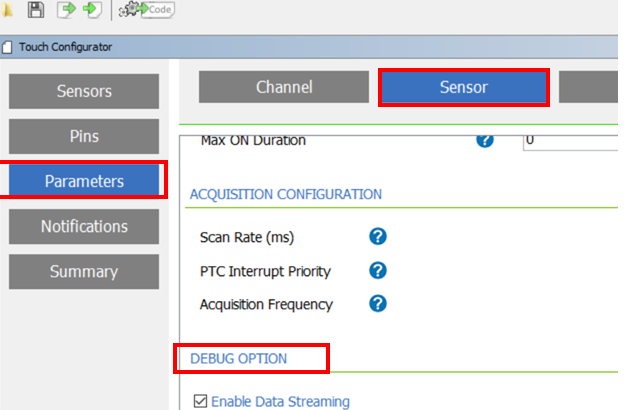Image resolution: width=624 pixels, height=410 pixels.
Task: Open help icon beside Scan Rate (ms)
Action: [x=378, y=237]
